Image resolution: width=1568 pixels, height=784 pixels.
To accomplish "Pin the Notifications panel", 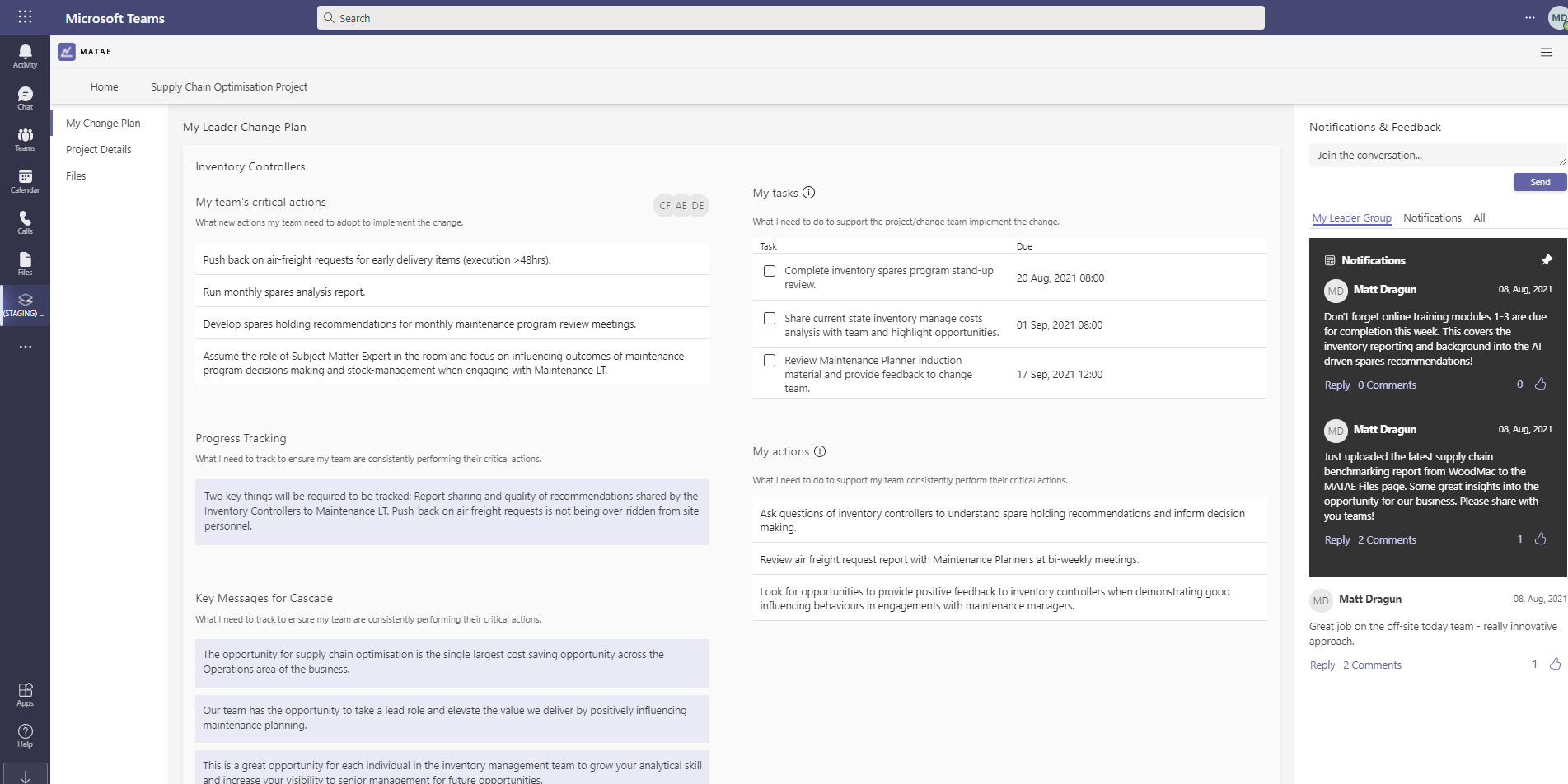I will (x=1547, y=260).
